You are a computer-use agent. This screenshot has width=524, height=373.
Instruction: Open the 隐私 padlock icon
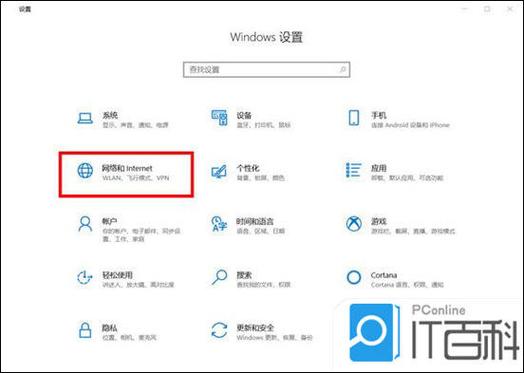coord(85,330)
